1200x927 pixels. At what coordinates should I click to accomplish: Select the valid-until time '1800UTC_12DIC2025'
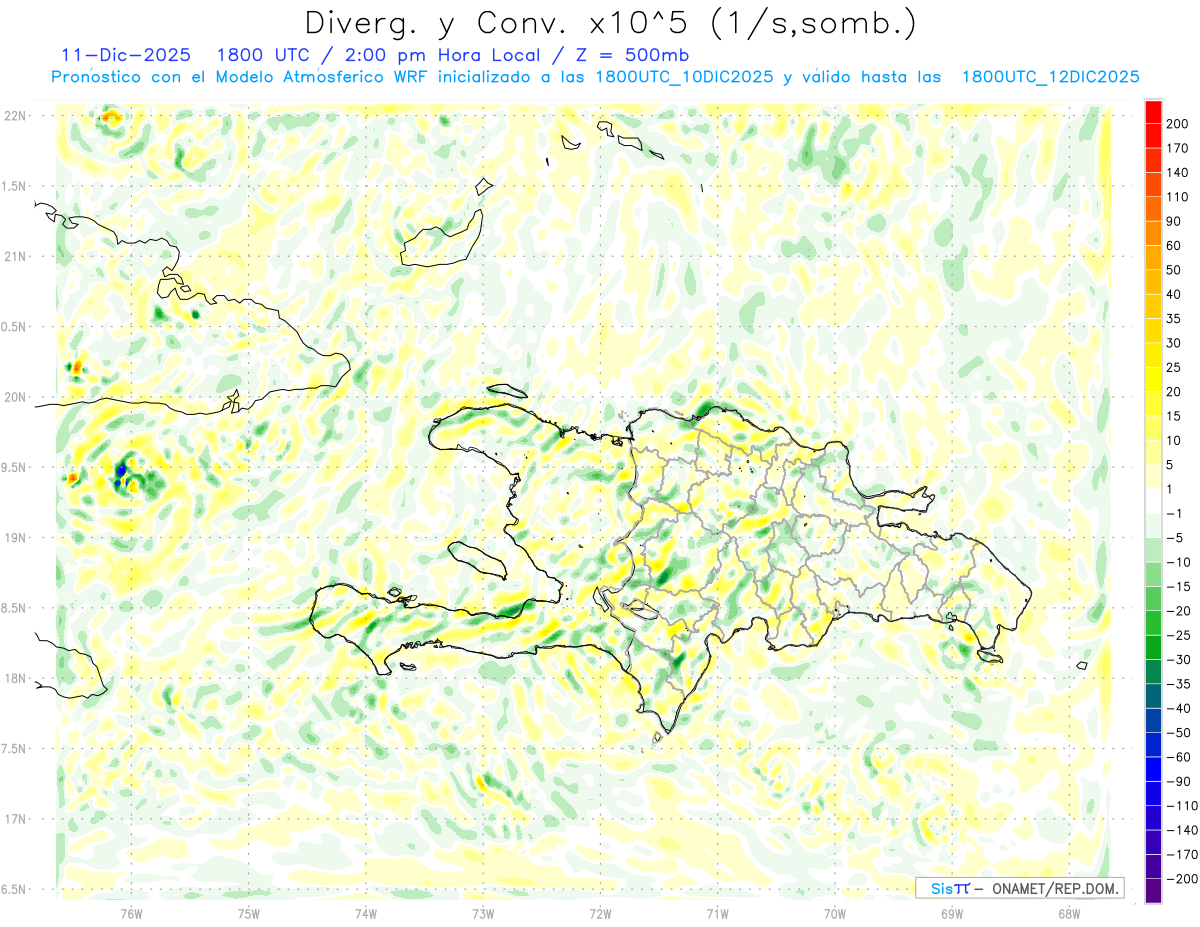click(x=1051, y=77)
